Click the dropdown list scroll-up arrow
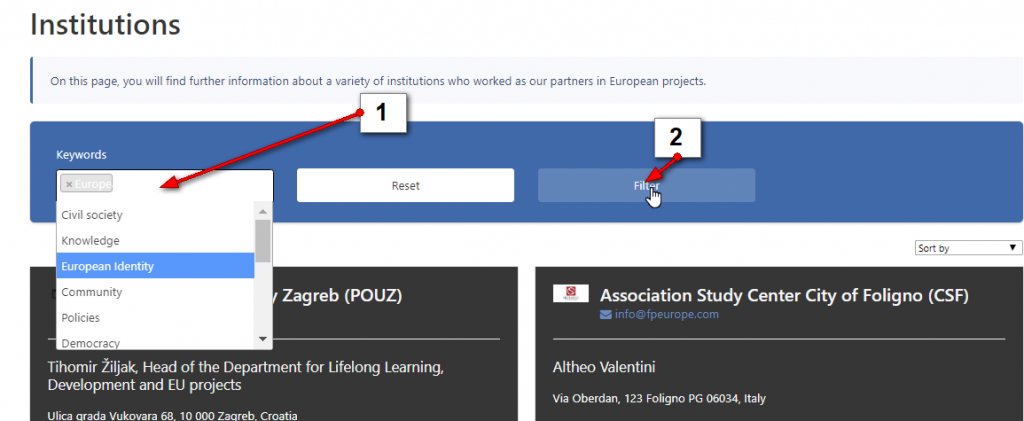 263,211
